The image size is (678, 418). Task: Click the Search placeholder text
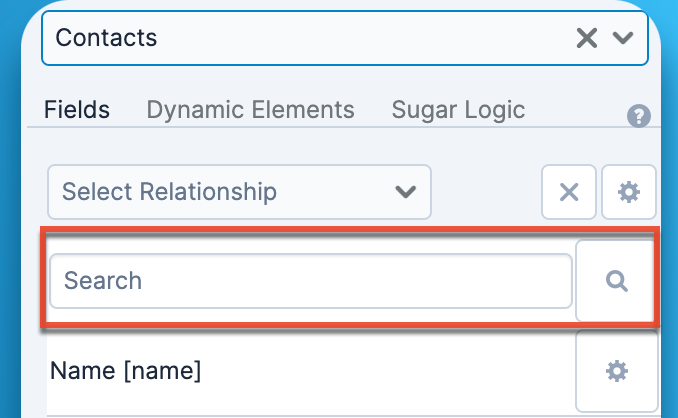point(103,281)
